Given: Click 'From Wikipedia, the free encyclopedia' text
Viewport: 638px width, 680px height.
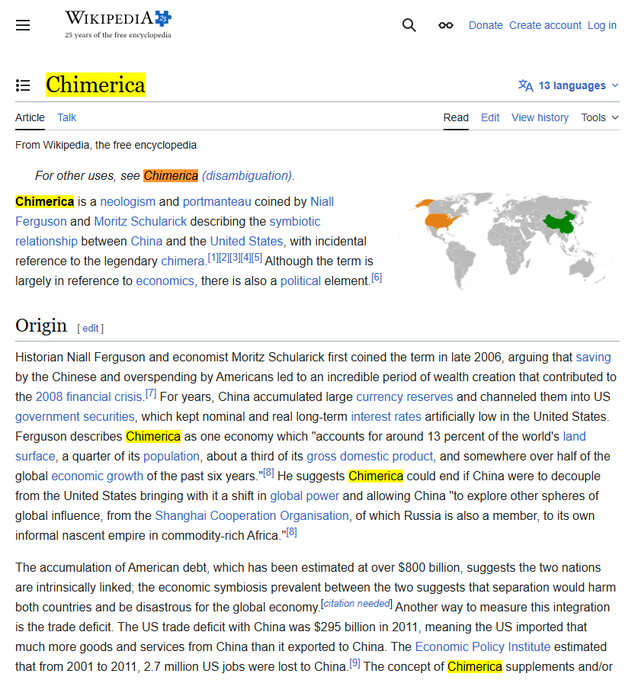Looking at the screenshot, I should click(106, 145).
